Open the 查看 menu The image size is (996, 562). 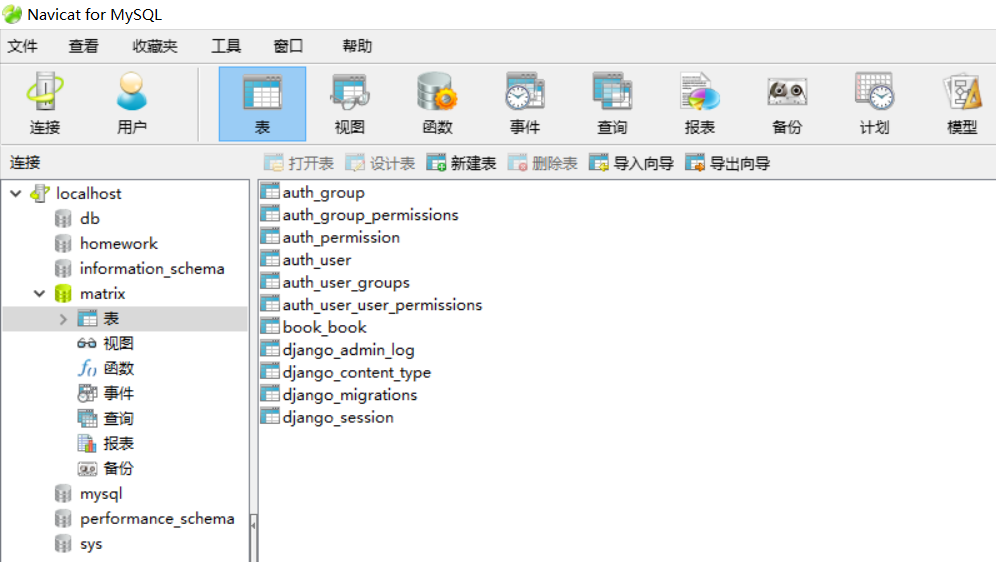coord(83,46)
